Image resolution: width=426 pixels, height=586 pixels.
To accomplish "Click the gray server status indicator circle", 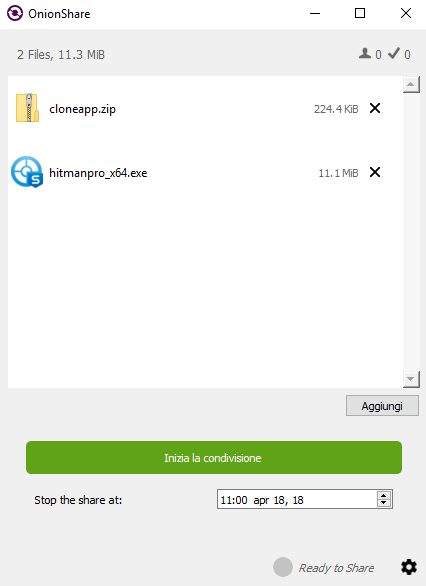I will [283, 567].
